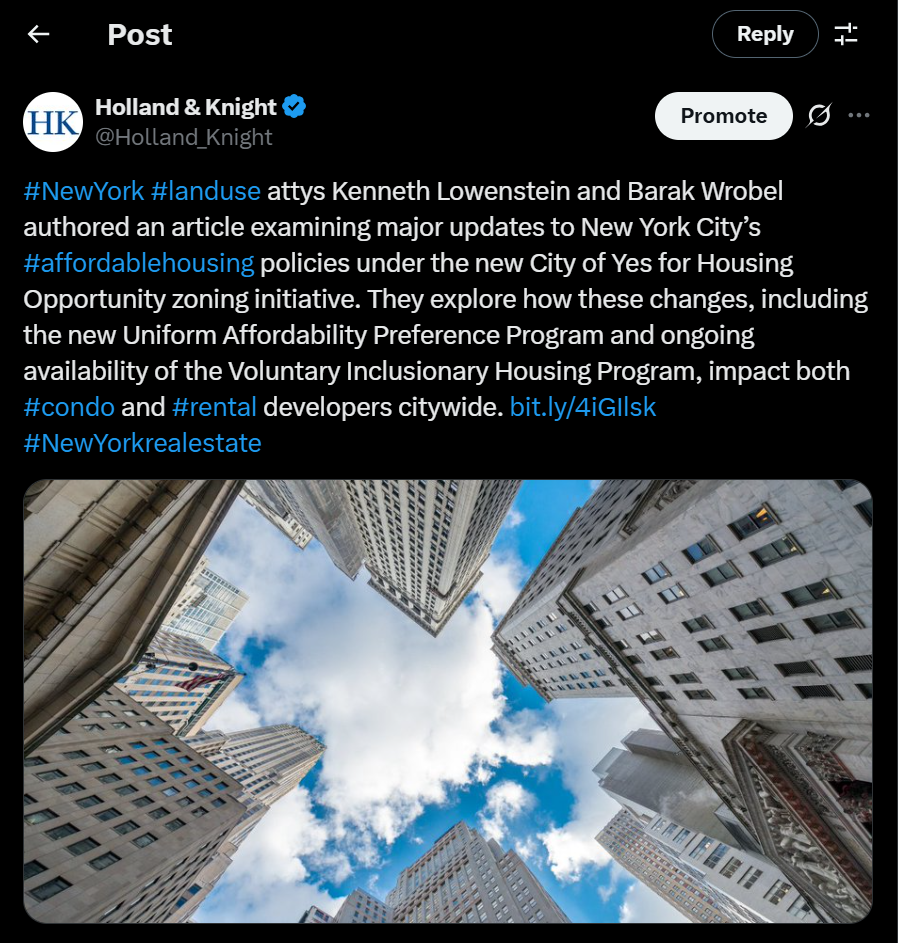Open reply filter settings icon
The width and height of the screenshot is (898, 943).
pos(846,34)
